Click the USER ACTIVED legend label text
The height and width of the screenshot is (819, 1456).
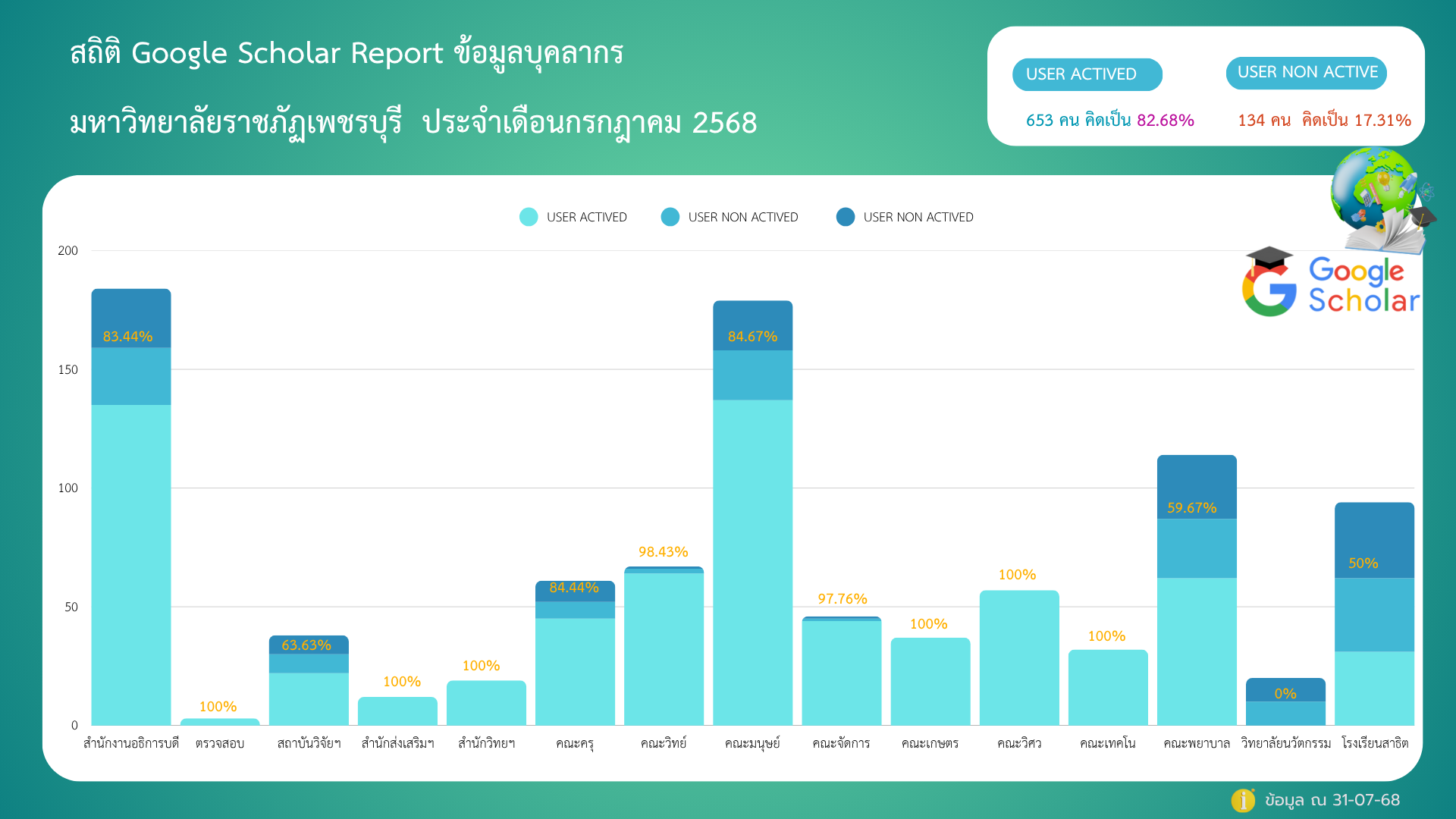[587, 217]
